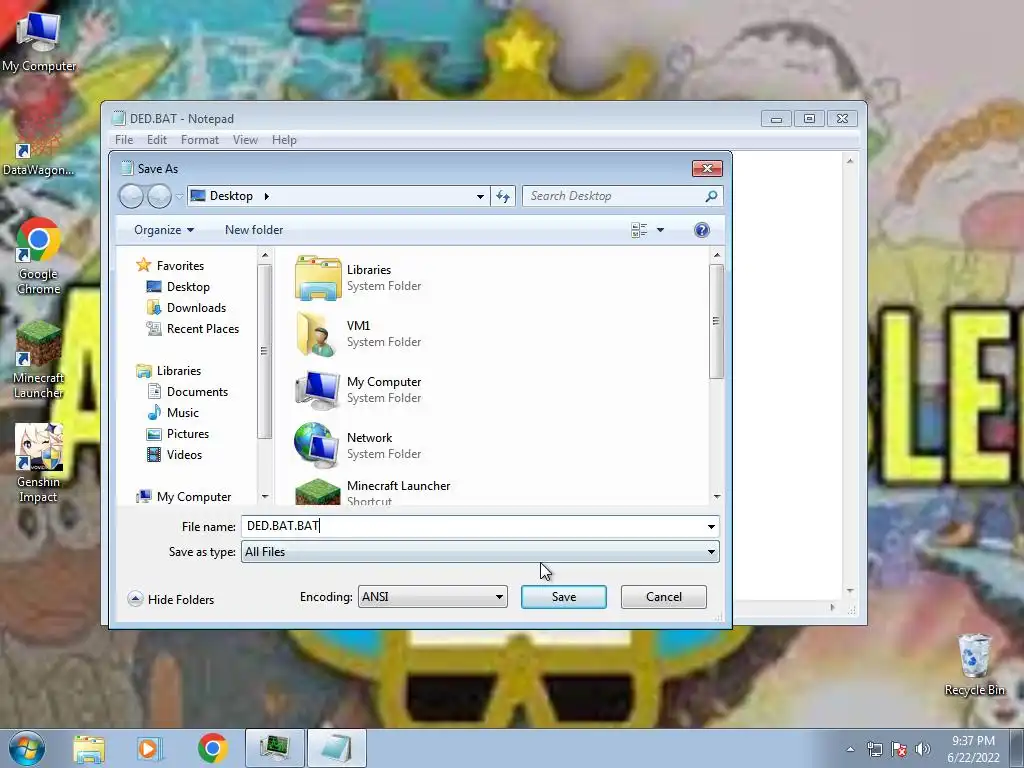Viewport: 1024px width, 768px height.
Task: Launch Windows Media Player from taskbar
Action: [x=150, y=748]
